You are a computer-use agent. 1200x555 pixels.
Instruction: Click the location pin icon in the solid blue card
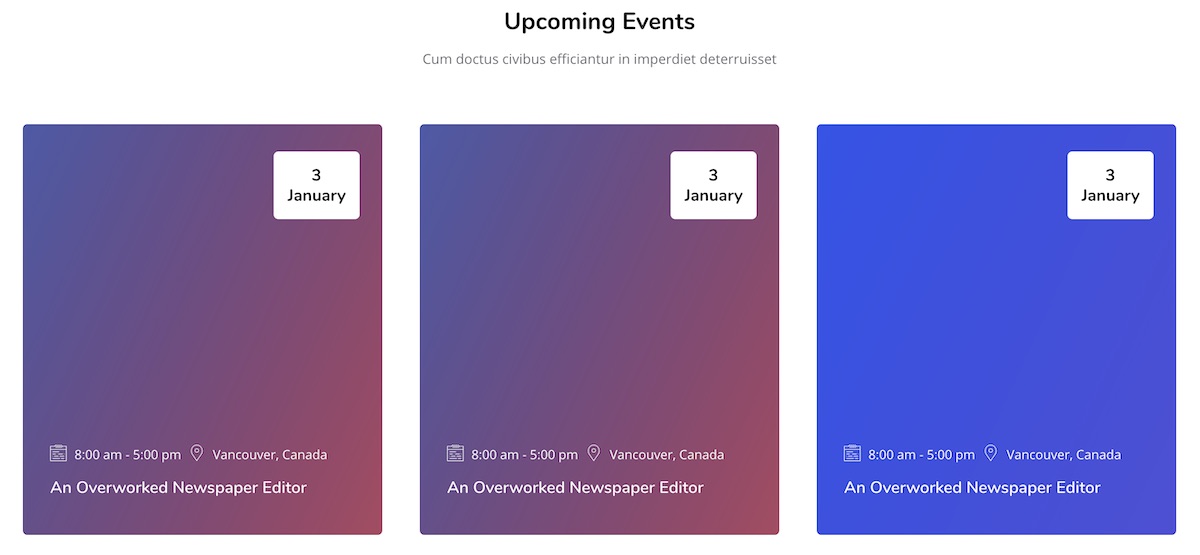click(x=991, y=453)
